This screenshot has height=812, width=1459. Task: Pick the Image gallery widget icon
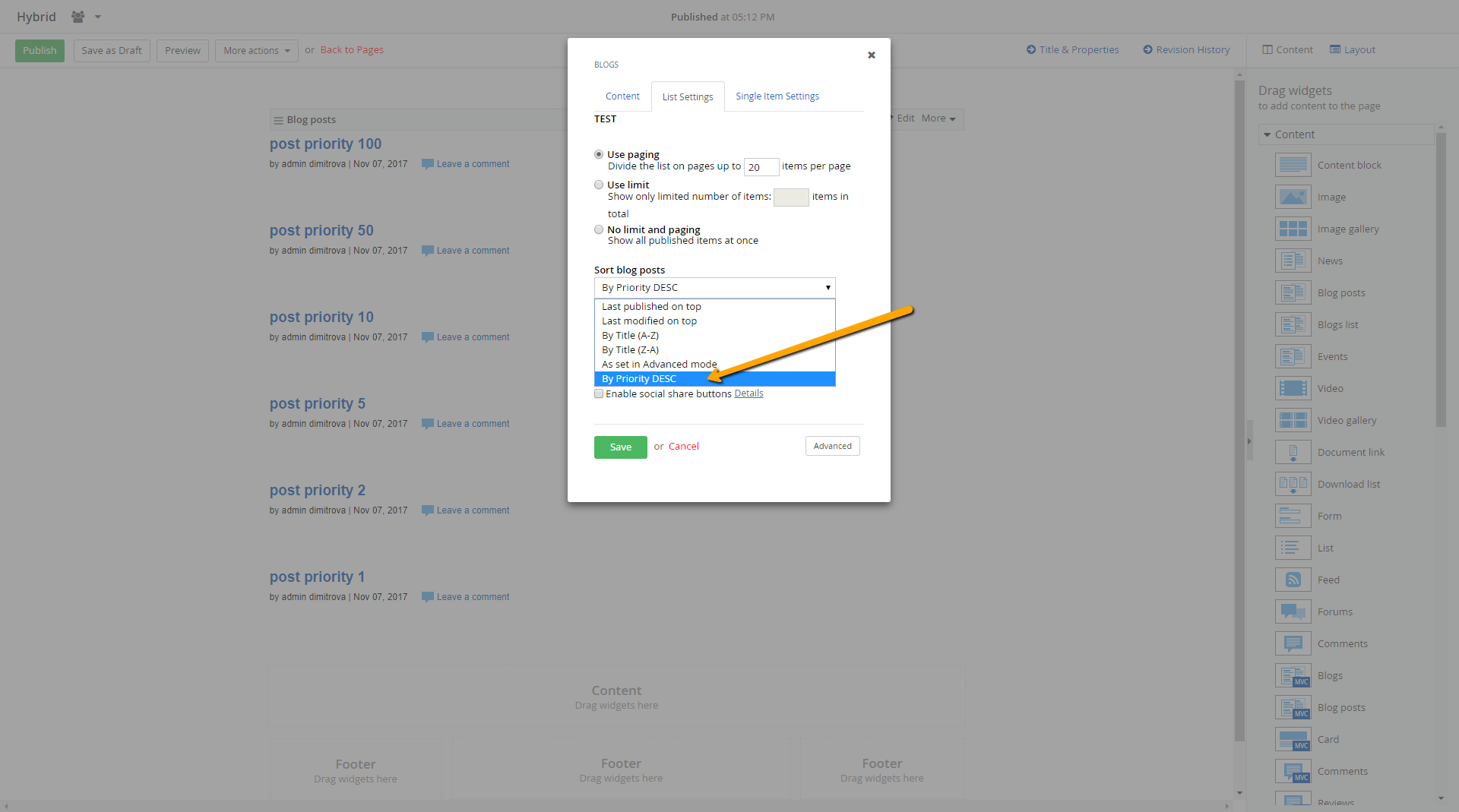click(1293, 229)
